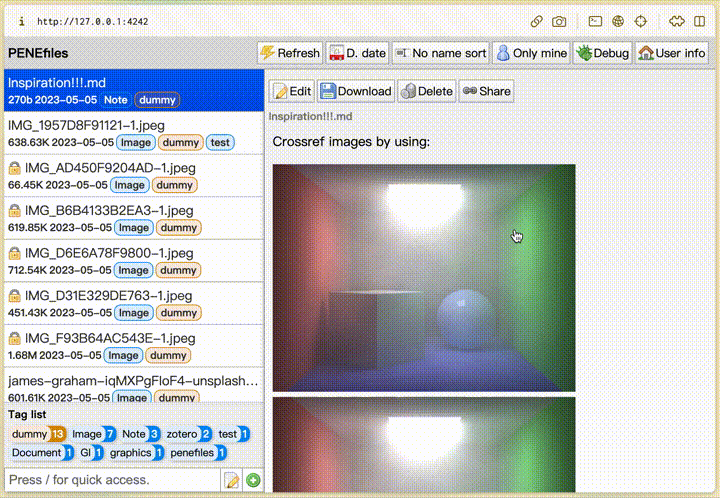
Task: Click the lock icon on IMG_D6E6A78F9800-1.jpeg
Action: pyautogui.click(x=15, y=253)
